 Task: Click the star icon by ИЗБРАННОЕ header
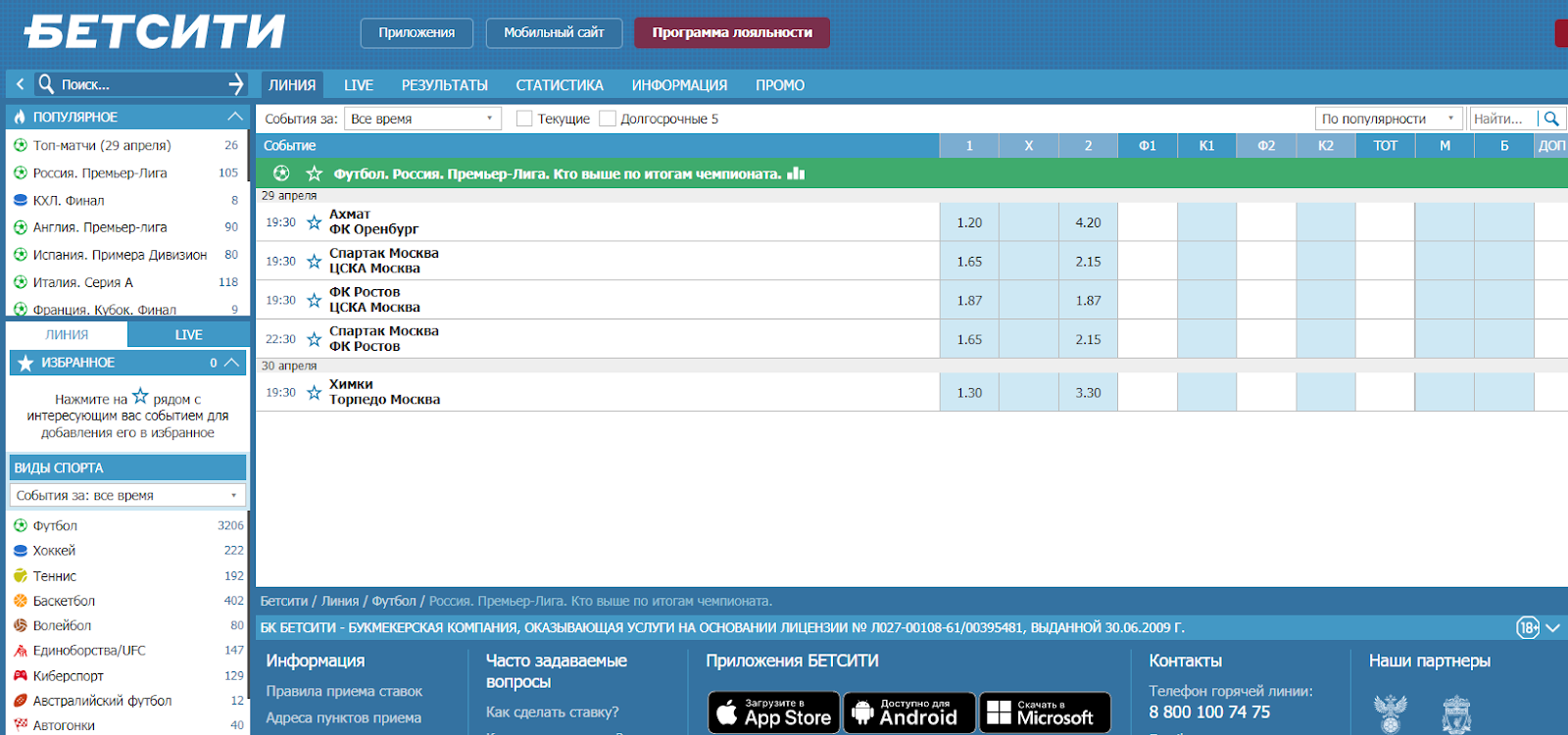point(25,363)
